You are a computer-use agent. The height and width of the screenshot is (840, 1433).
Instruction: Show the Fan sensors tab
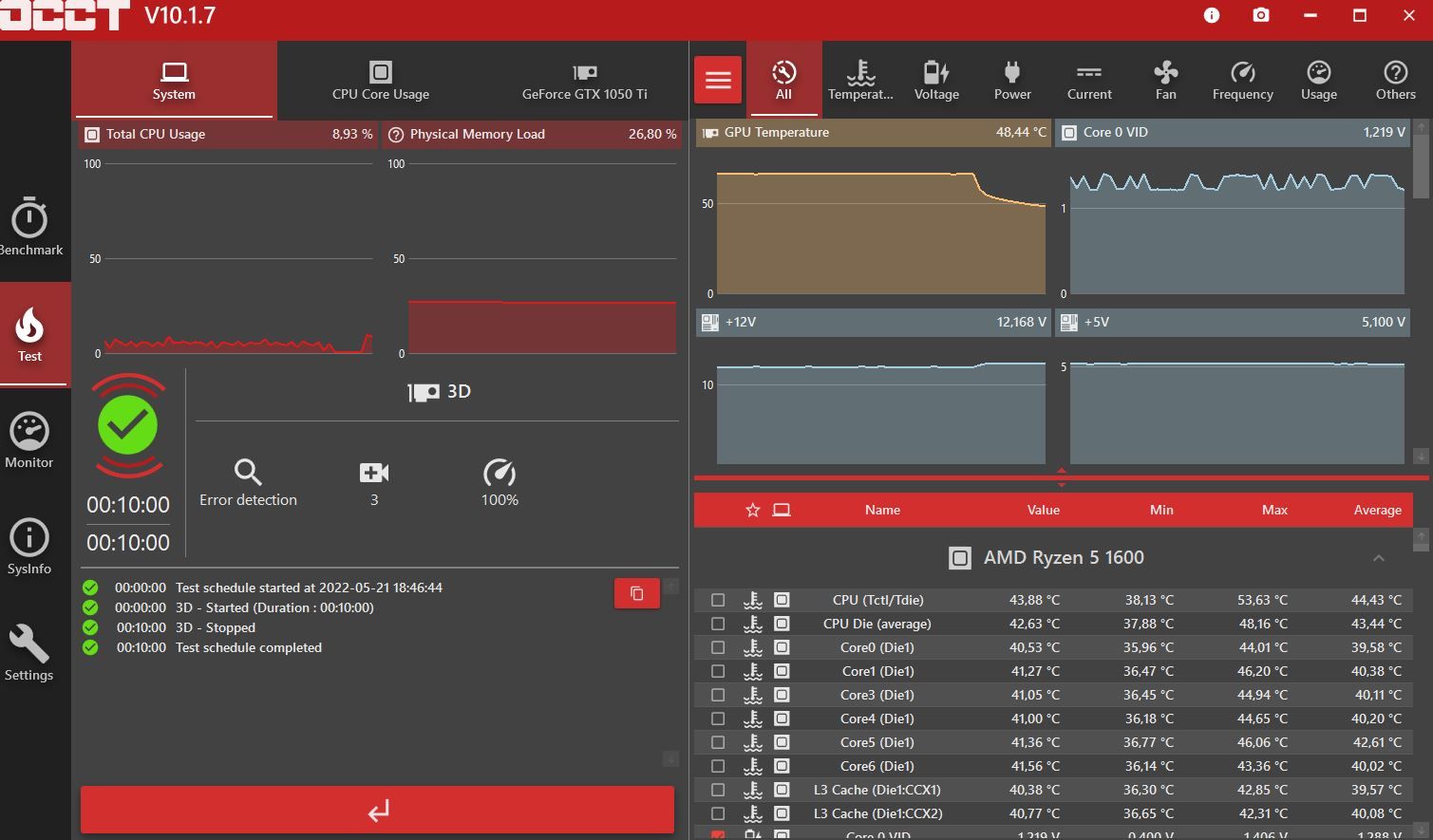pyautogui.click(x=1166, y=80)
